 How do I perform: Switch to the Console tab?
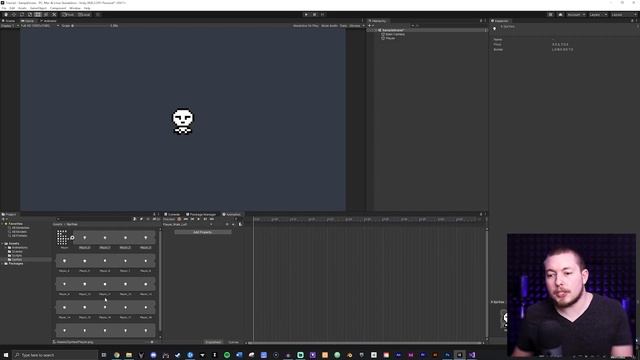click(172, 214)
